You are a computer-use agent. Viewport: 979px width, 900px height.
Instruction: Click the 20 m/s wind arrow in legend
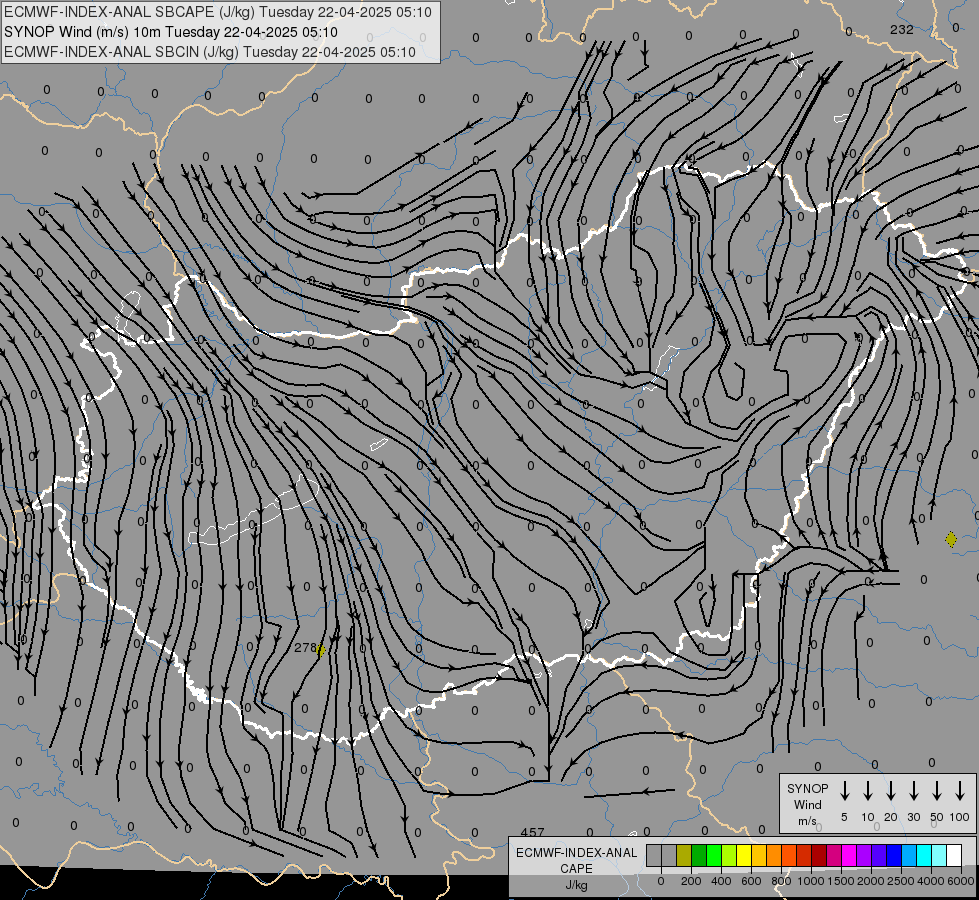(x=890, y=791)
